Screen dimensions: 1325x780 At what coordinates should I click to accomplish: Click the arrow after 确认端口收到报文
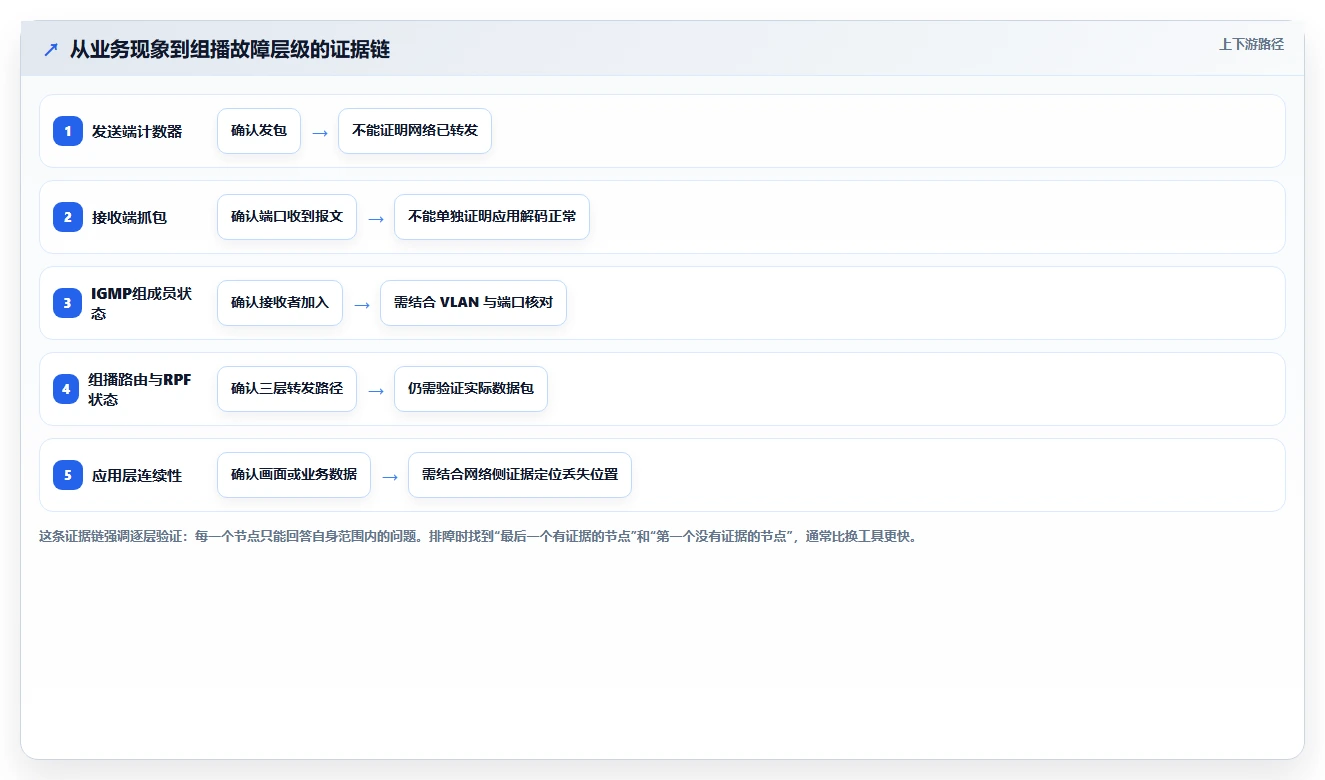pos(376,218)
